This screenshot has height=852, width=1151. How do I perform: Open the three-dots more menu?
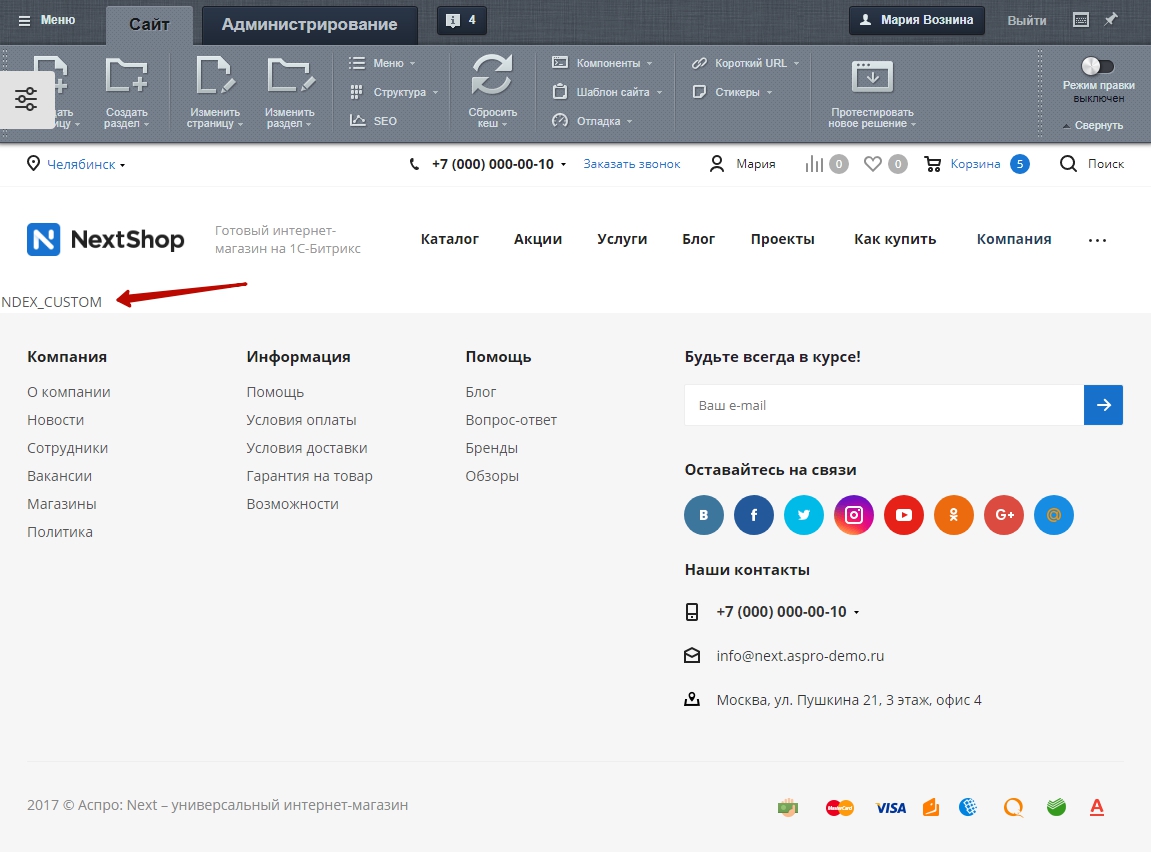coord(1097,240)
